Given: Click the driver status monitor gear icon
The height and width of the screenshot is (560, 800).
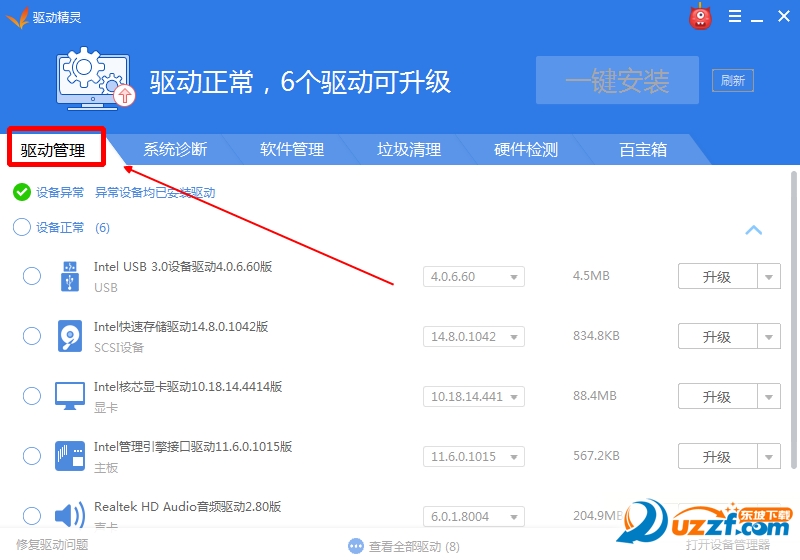Looking at the screenshot, I should [x=95, y=79].
